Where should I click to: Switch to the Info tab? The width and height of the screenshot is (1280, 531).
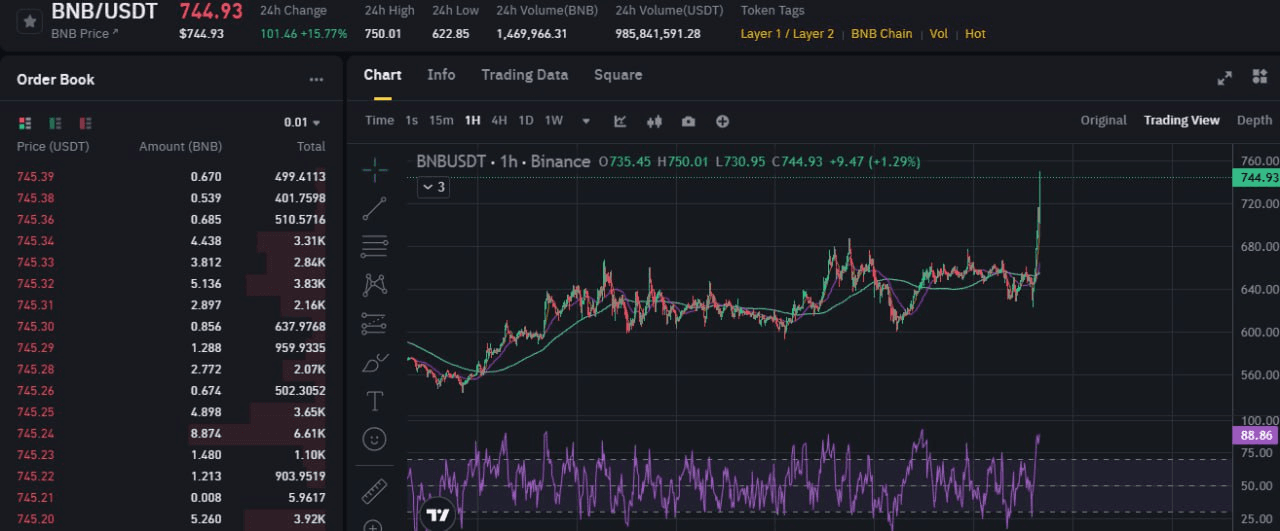click(x=441, y=75)
